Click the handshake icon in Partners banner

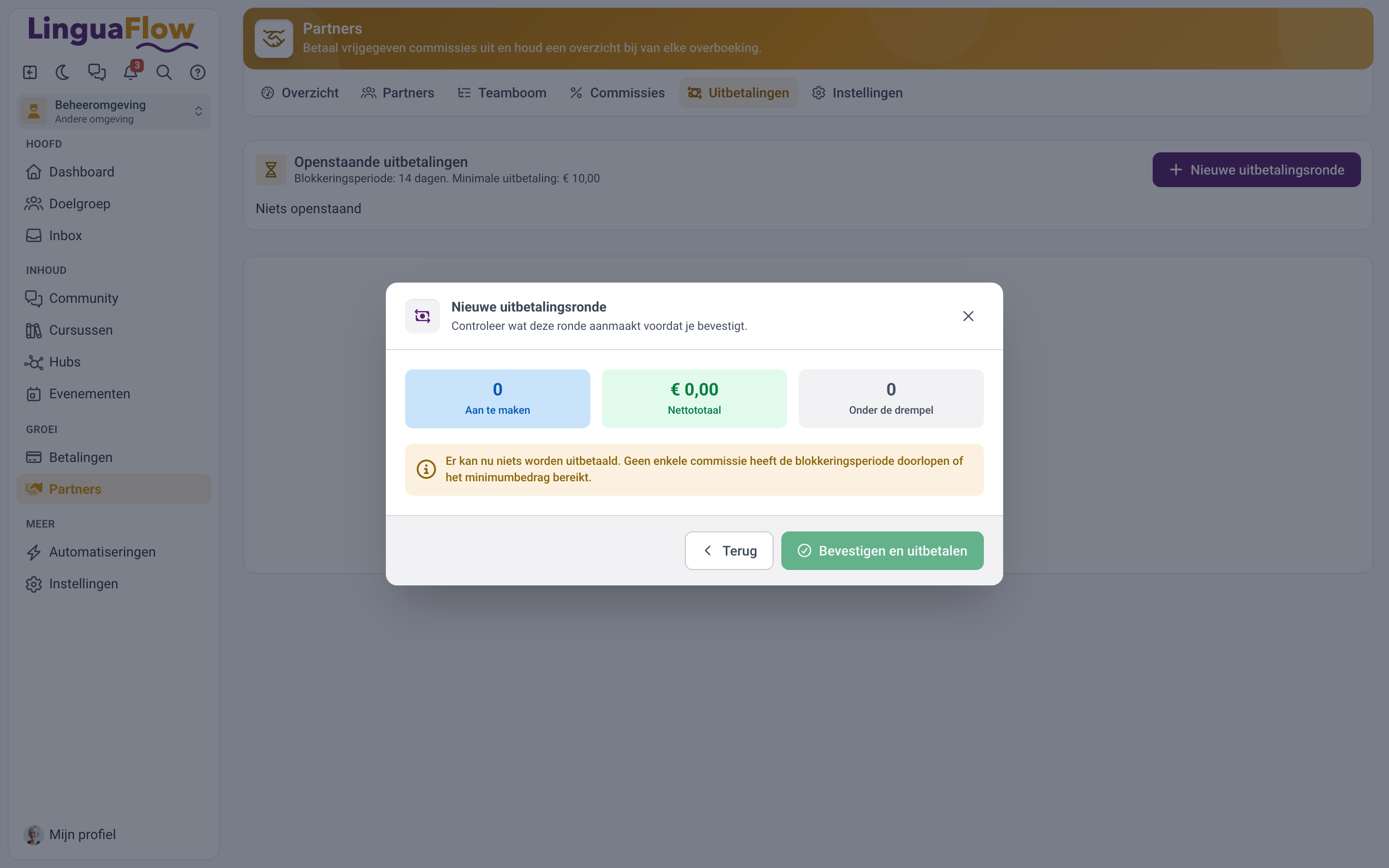pos(274,39)
